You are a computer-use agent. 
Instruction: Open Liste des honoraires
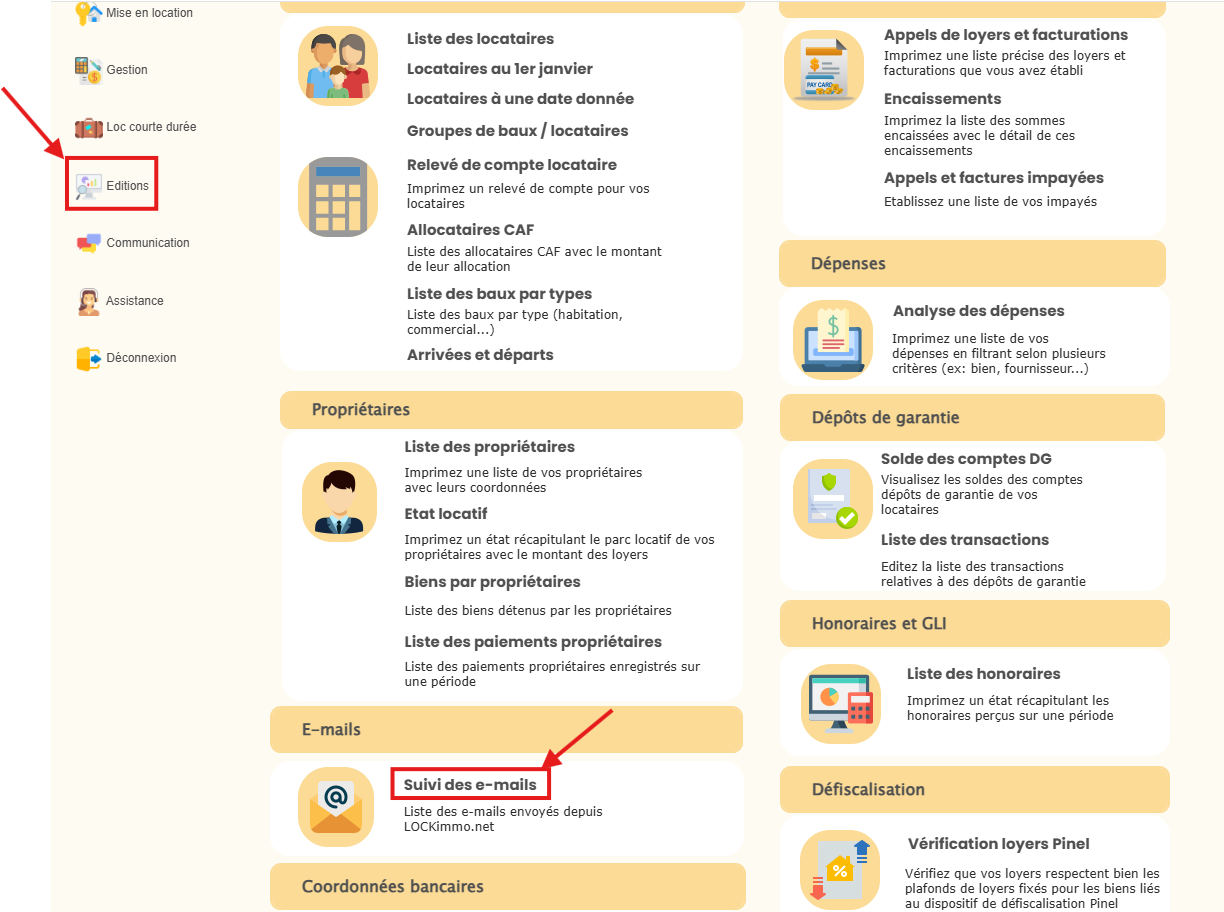coord(984,674)
